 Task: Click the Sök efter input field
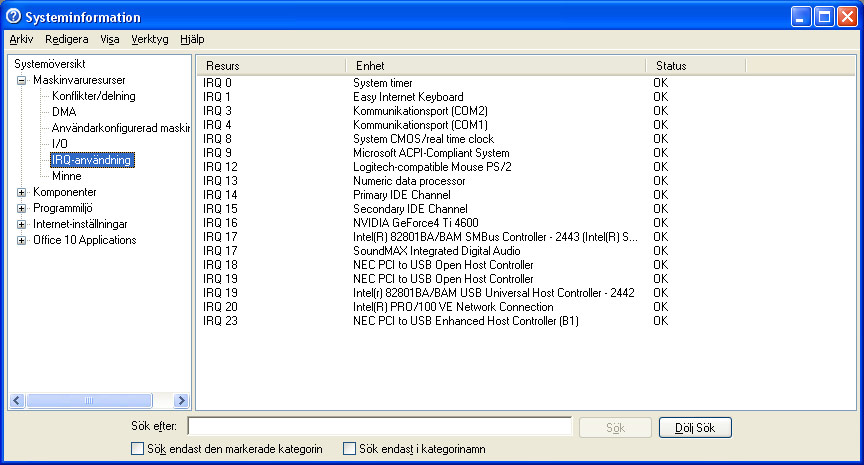[380, 426]
